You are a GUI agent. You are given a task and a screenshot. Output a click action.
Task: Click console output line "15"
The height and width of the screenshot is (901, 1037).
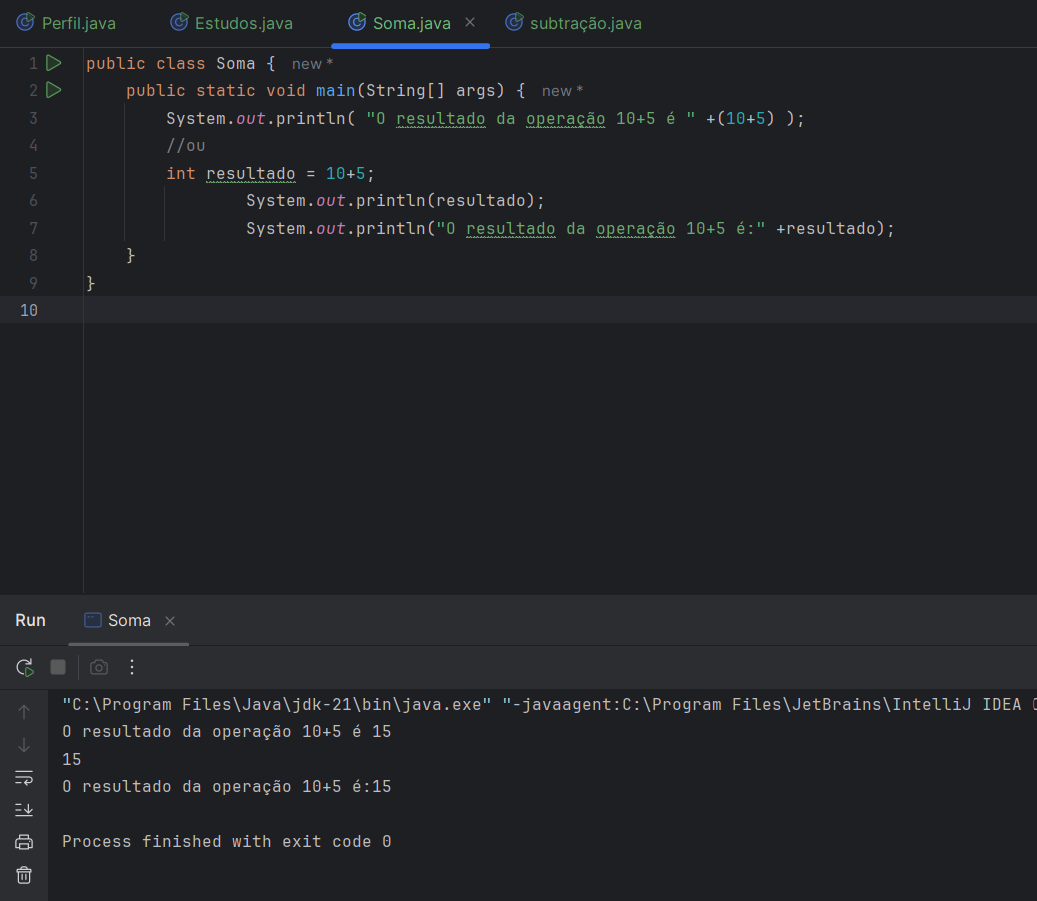(x=71, y=759)
